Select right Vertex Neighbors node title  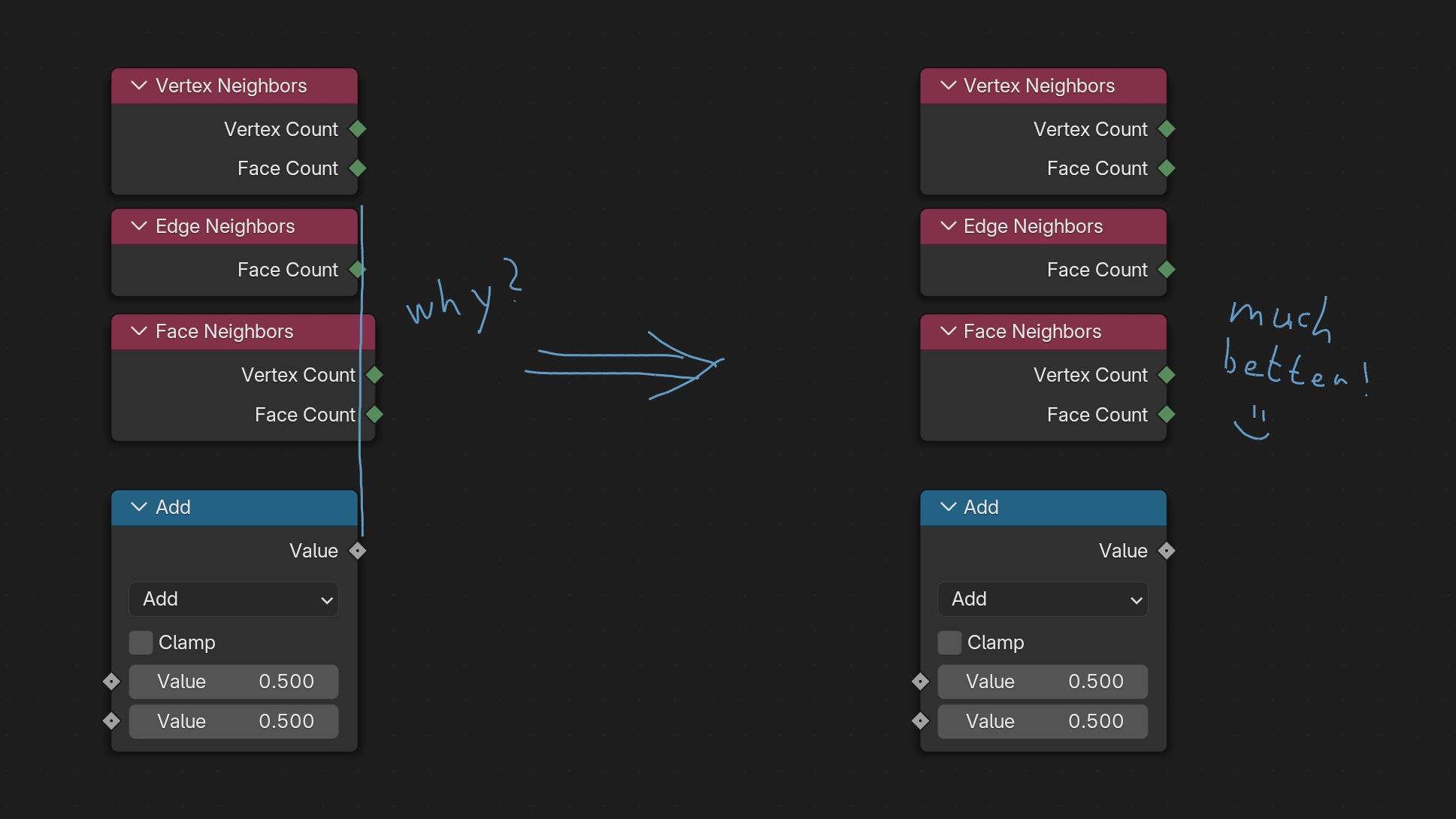pos(1040,86)
